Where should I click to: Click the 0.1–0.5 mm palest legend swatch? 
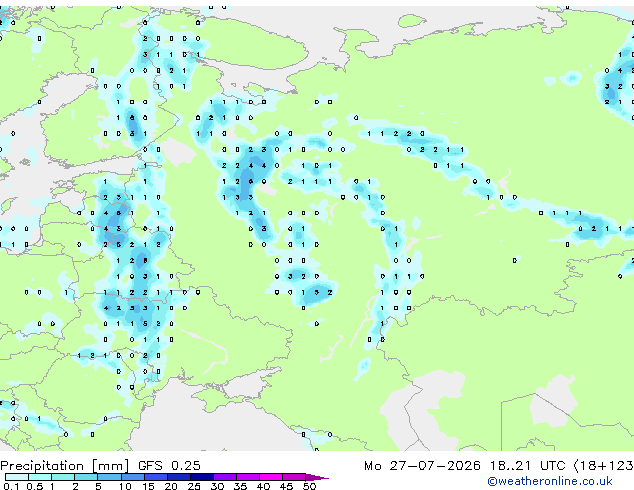17,477
